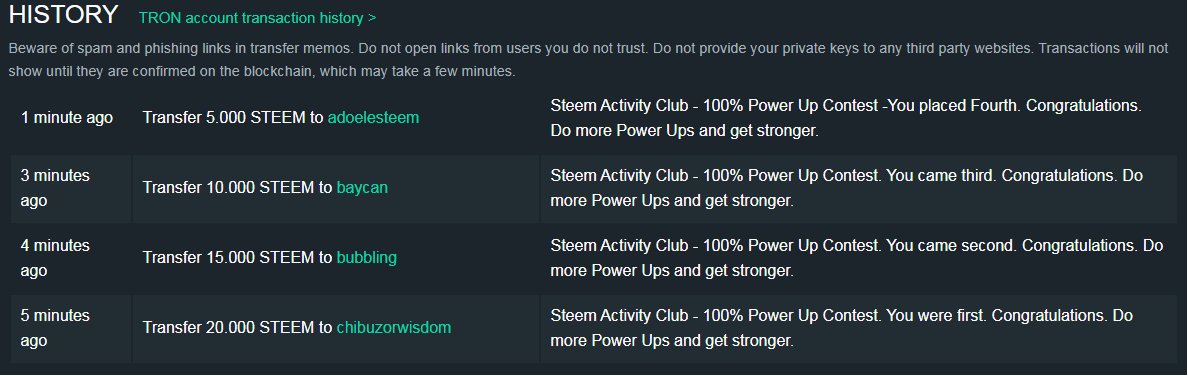
Task: Select the 'Transfer 20.000 STEEM to' text
Action: (238, 327)
